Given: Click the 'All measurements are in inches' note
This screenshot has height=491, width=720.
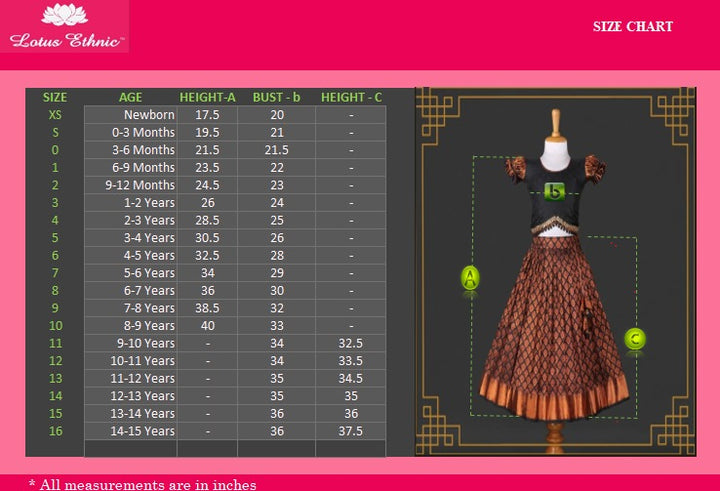Looking at the screenshot, I should tap(148, 485).
